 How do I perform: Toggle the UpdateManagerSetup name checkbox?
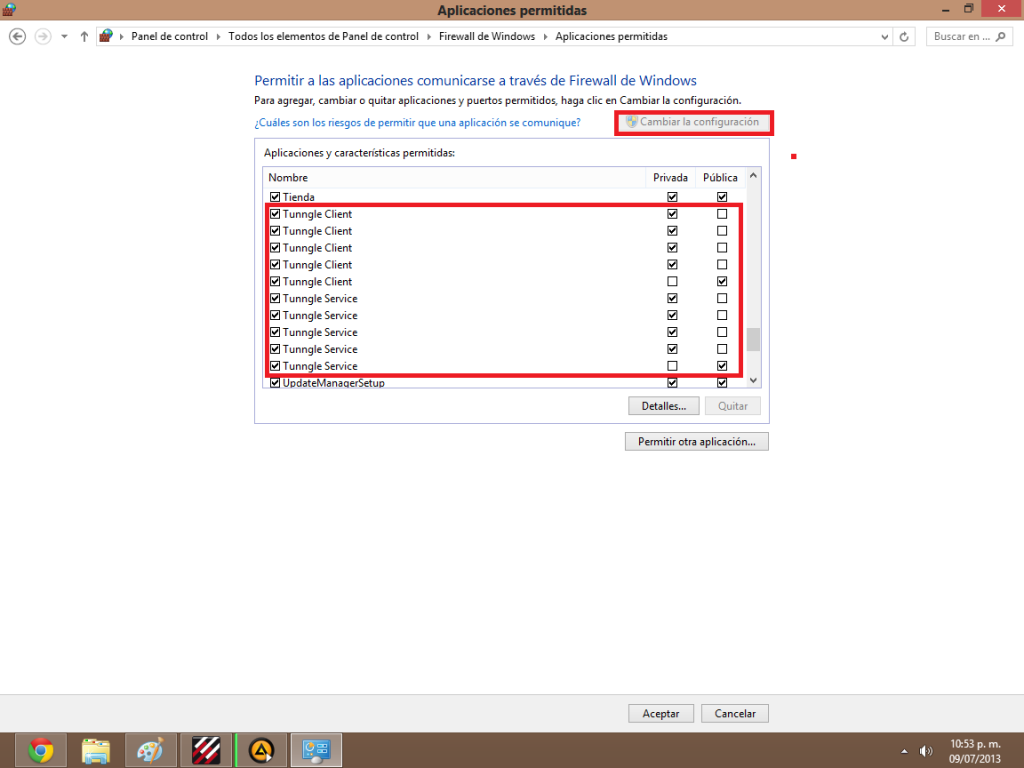click(275, 383)
